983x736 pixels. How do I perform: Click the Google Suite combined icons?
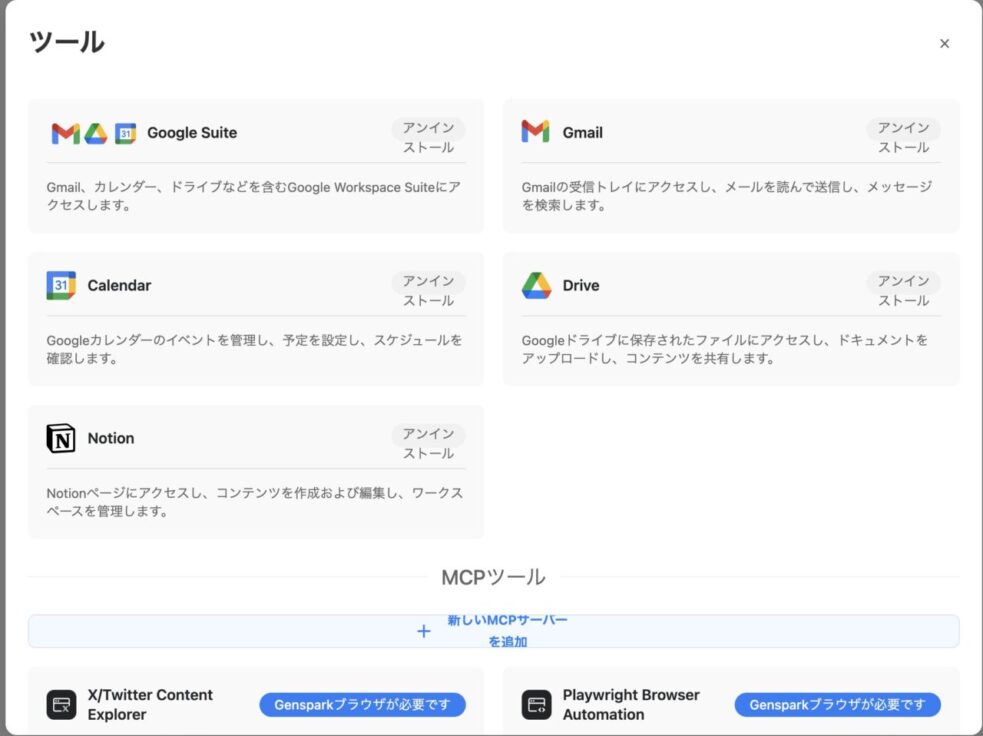pyautogui.click(x=93, y=133)
